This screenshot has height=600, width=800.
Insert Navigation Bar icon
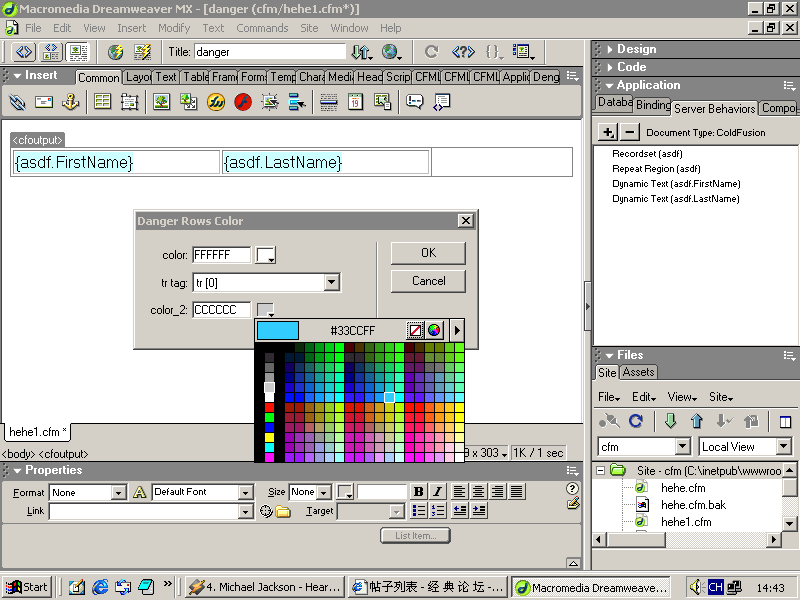click(x=297, y=102)
